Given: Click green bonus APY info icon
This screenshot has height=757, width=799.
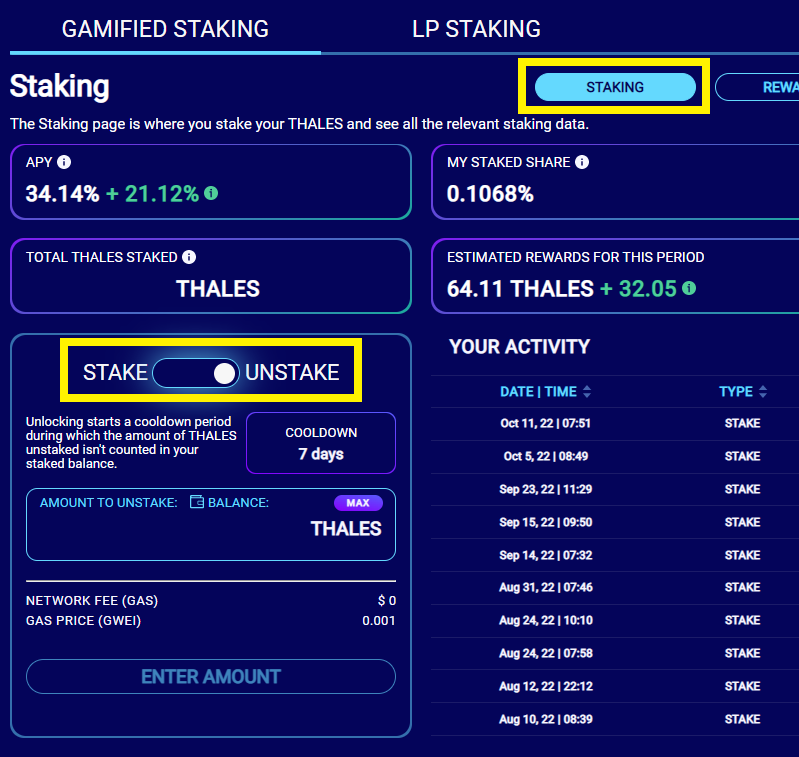Looking at the screenshot, I should tap(211, 193).
